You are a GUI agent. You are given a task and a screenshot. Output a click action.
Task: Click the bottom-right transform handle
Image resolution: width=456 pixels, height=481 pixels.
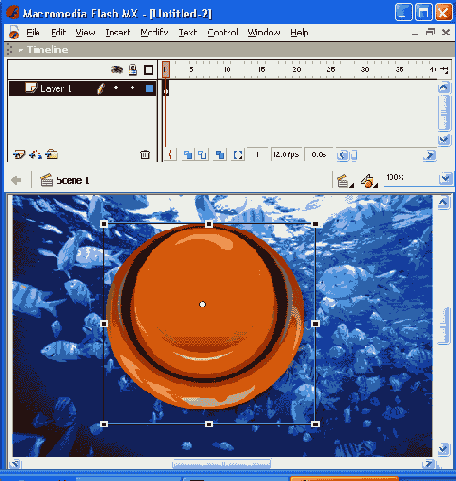click(315, 424)
